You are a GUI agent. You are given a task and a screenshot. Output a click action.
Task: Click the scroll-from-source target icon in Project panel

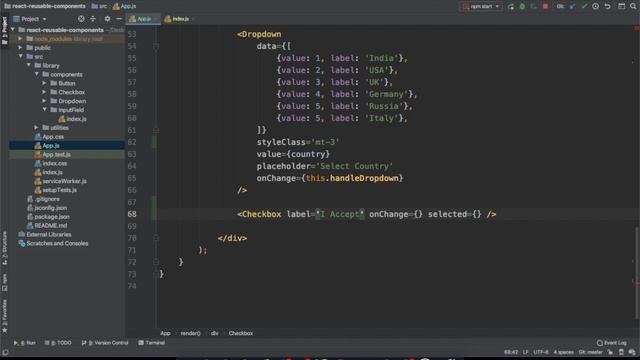point(81,19)
